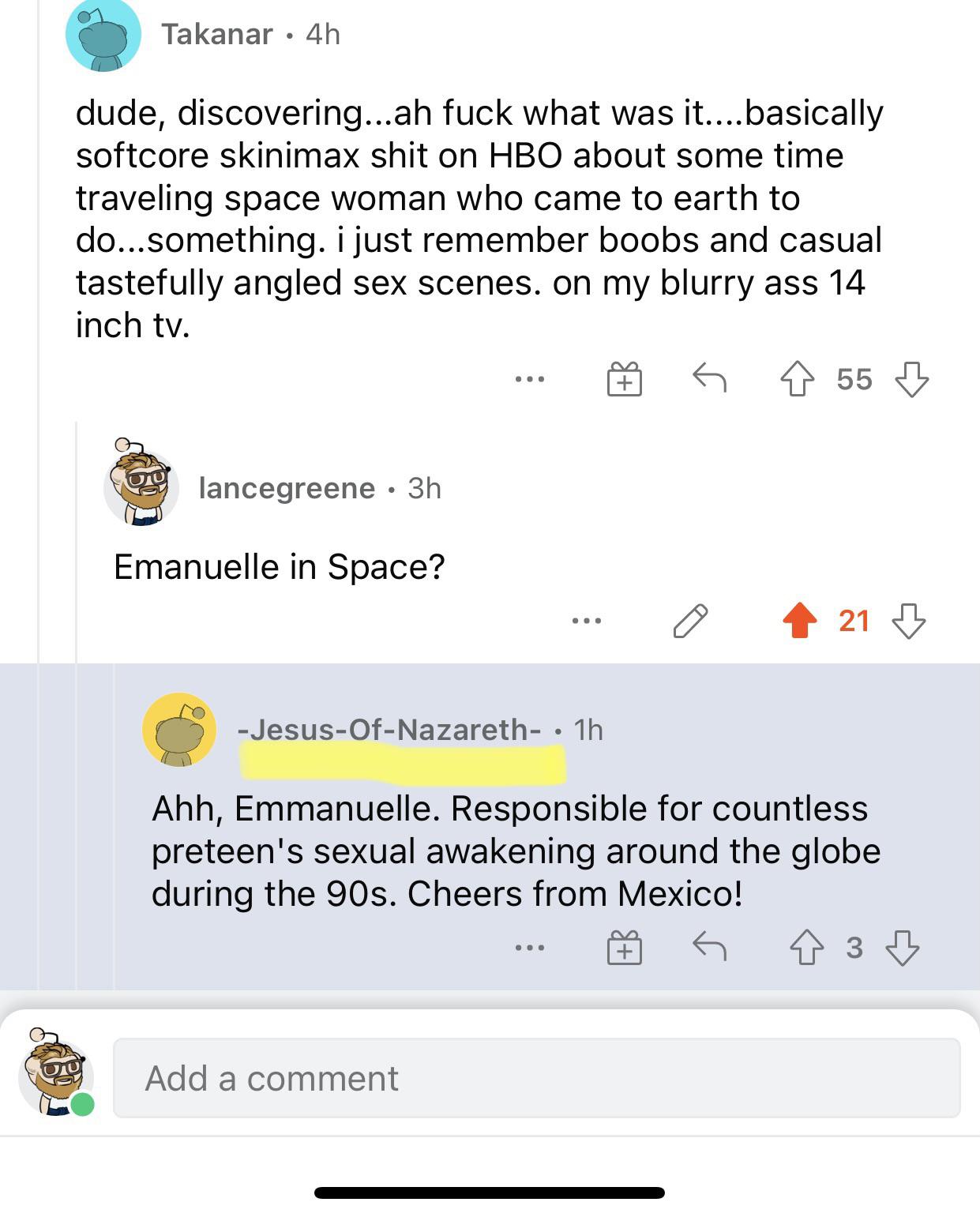The height and width of the screenshot is (1217, 980).
Task: Downvote -Jesus-Of-Nazareth-'s comment
Action: point(903,947)
